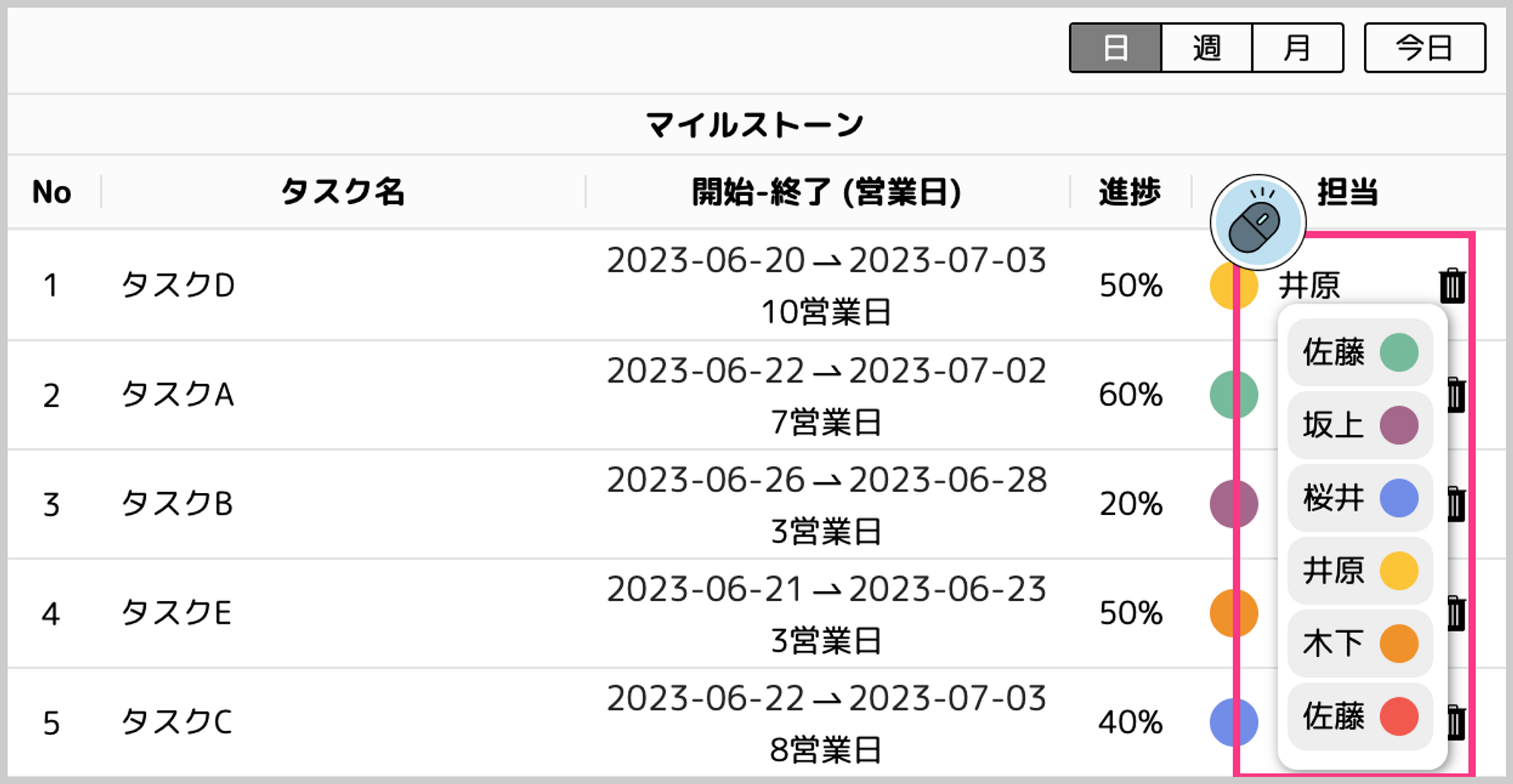The width and height of the screenshot is (1513, 784).
Task: Switch to day view with 日
Action: tap(1115, 48)
